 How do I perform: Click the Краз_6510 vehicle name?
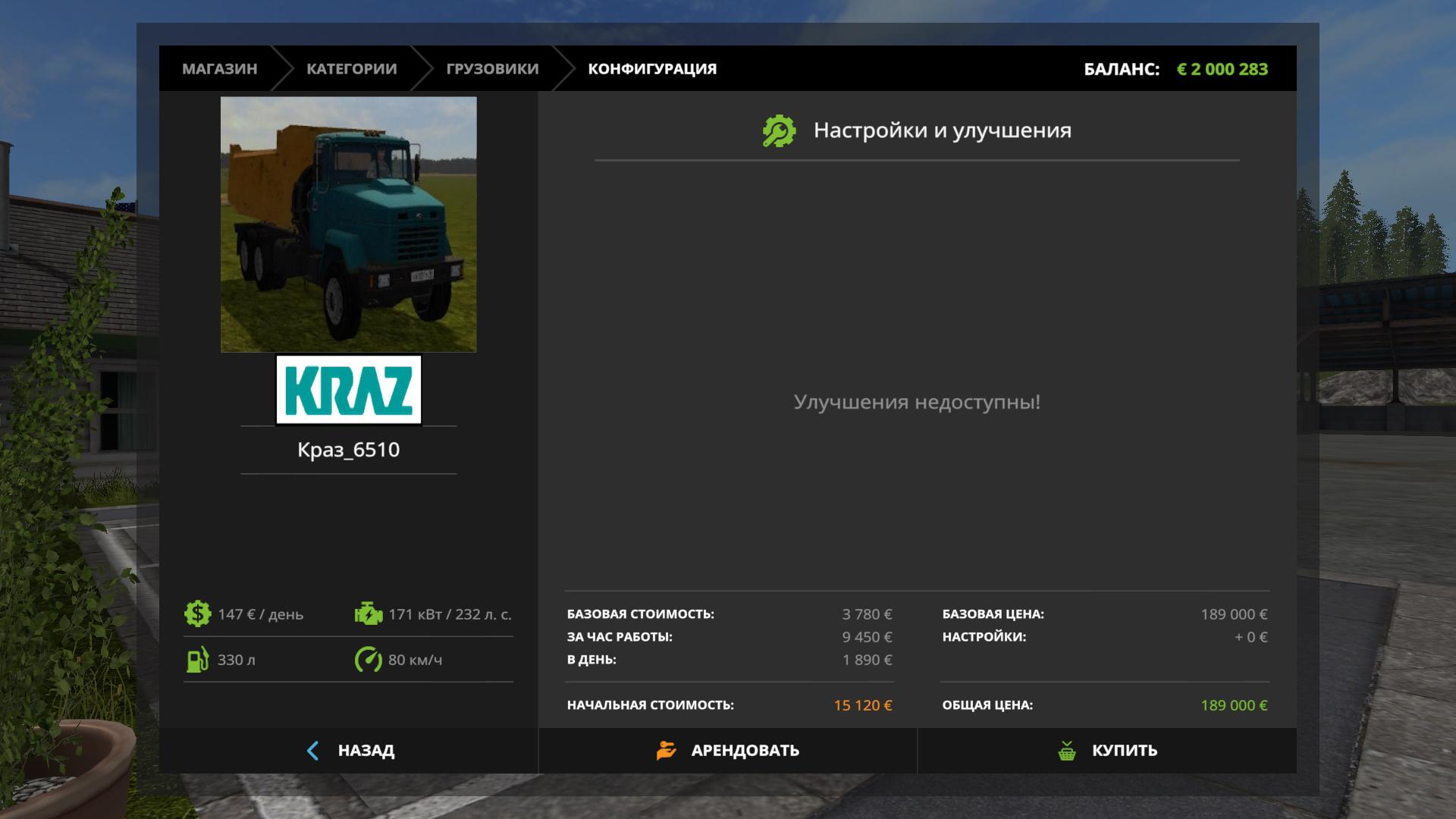coord(348,450)
